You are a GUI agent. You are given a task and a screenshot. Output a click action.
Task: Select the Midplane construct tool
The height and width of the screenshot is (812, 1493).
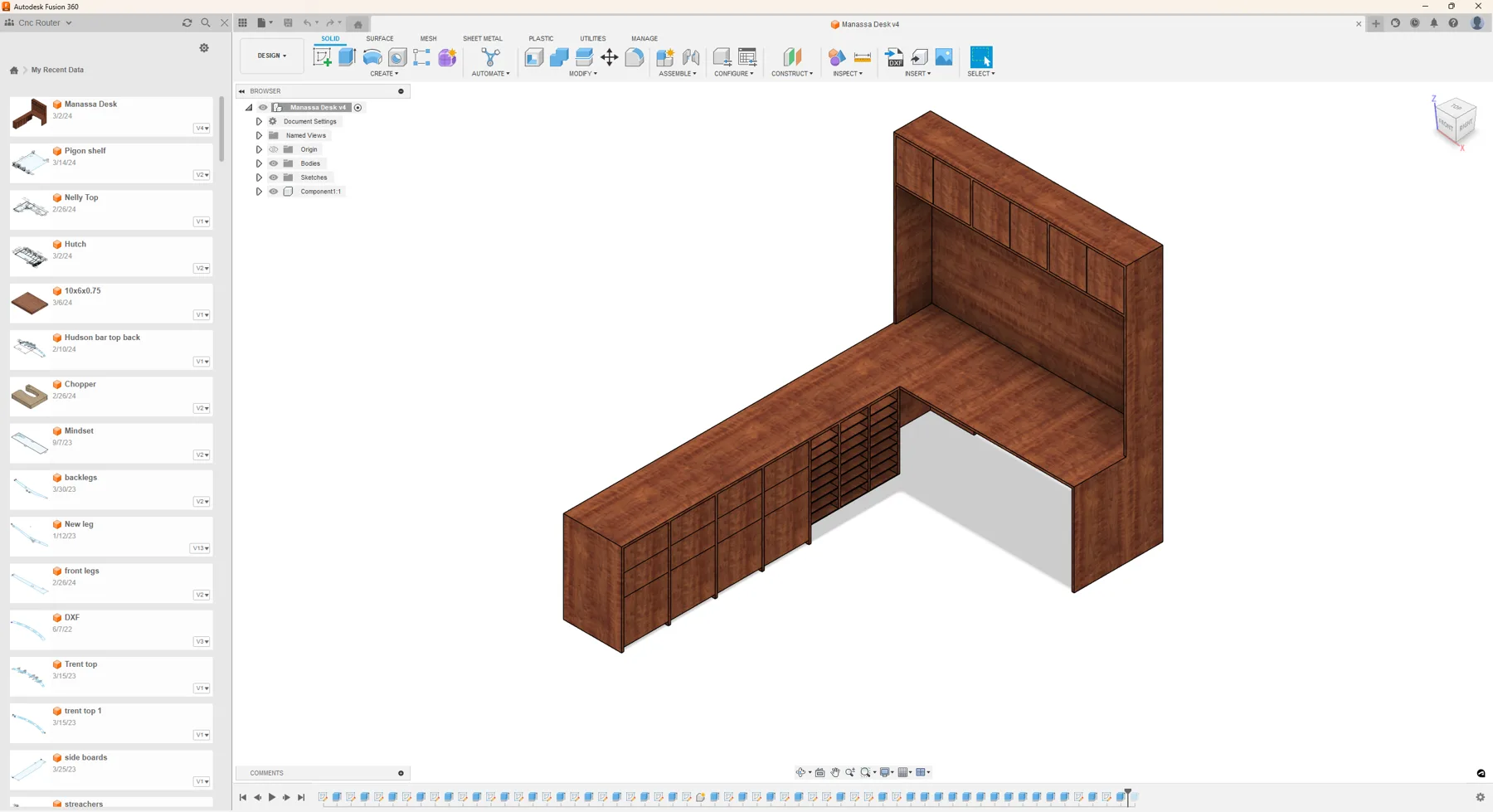(x=792, y=57)
